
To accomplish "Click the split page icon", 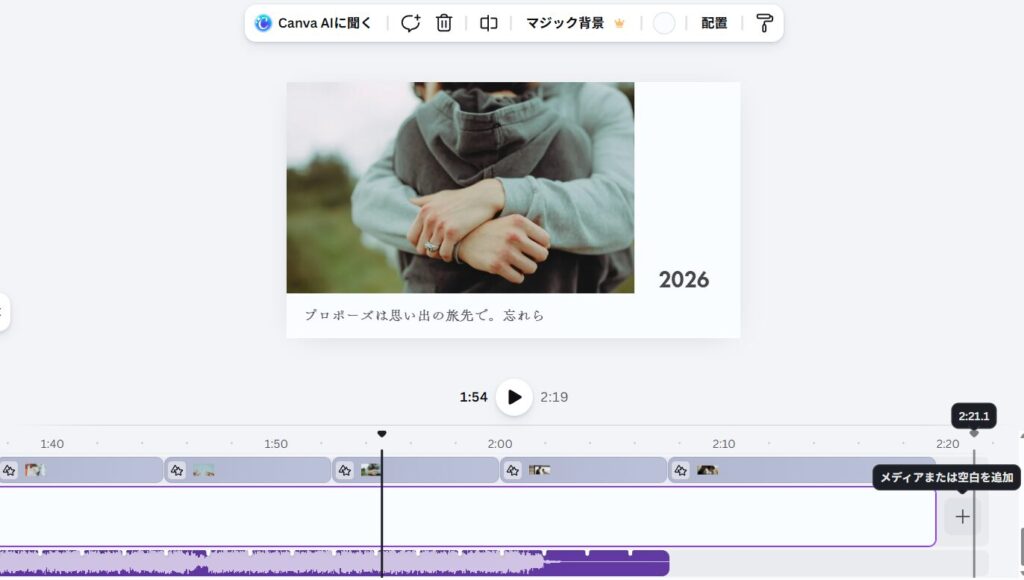I will 488,23.
